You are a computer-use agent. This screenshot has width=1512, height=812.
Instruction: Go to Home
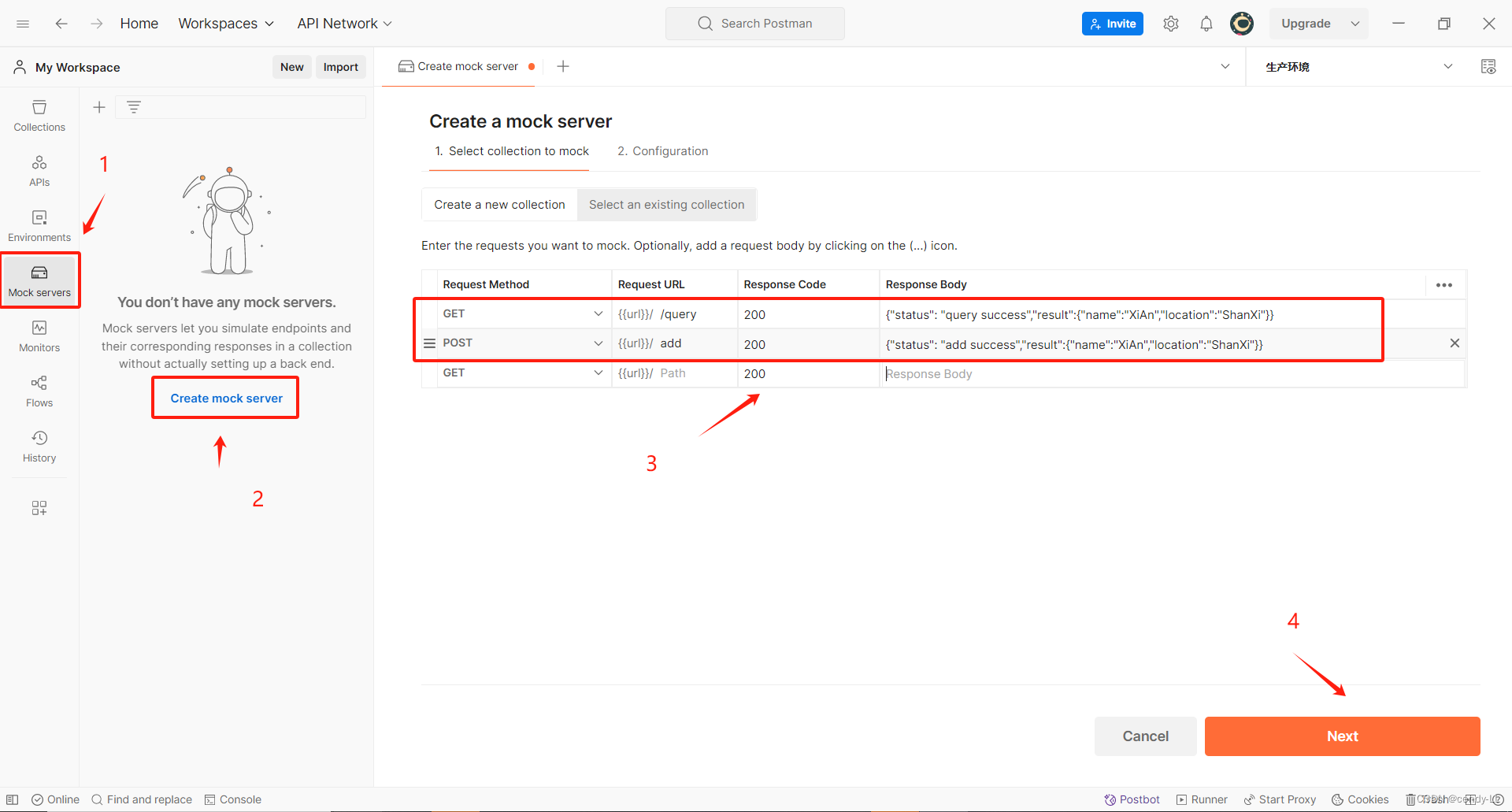click(x=139, y=24)
